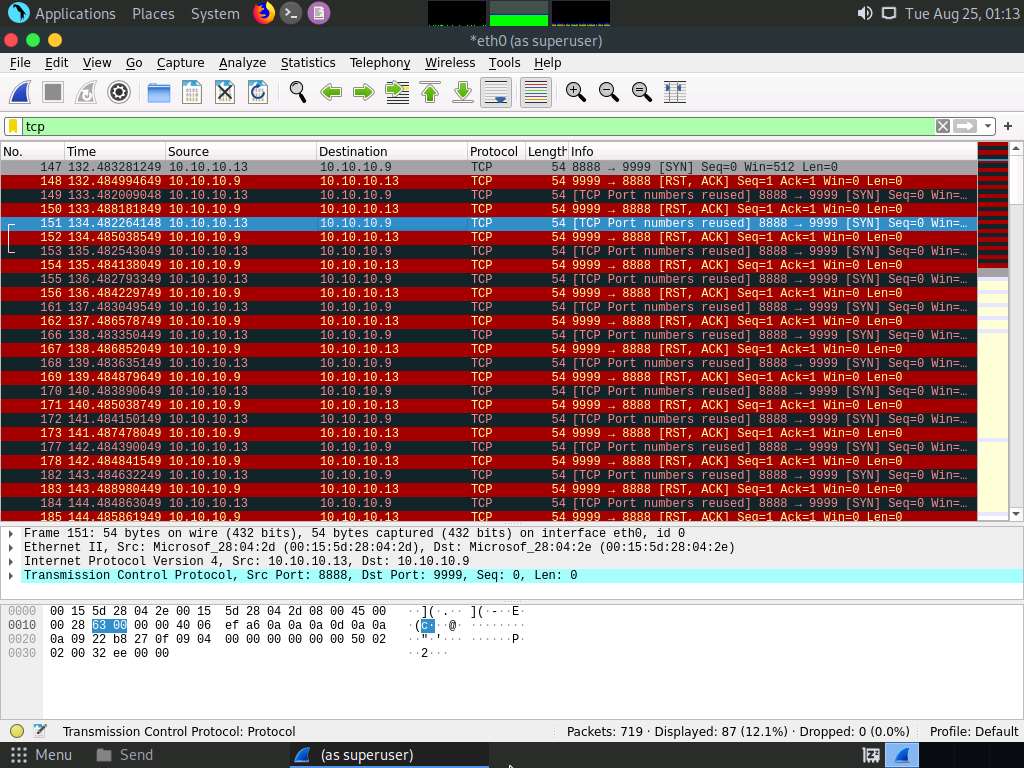
Task: Expand Transmission Control Protocol node
Action: click(x=10, y=575)
